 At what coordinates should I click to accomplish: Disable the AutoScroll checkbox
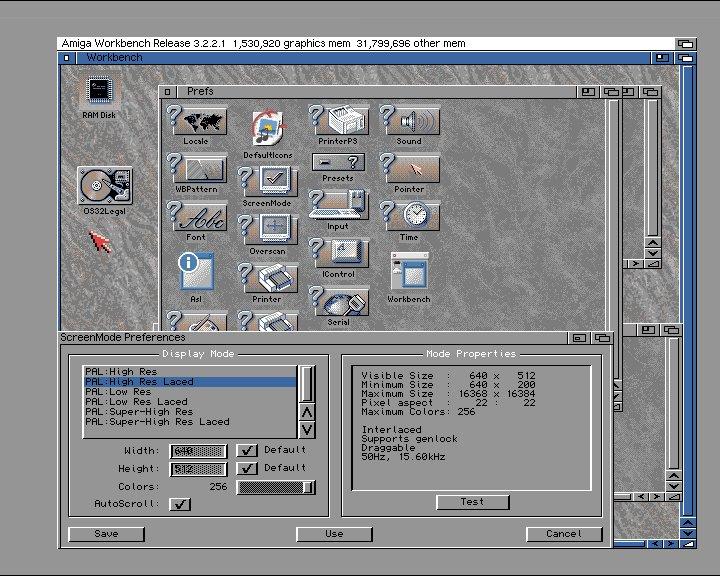pos(180,504)
